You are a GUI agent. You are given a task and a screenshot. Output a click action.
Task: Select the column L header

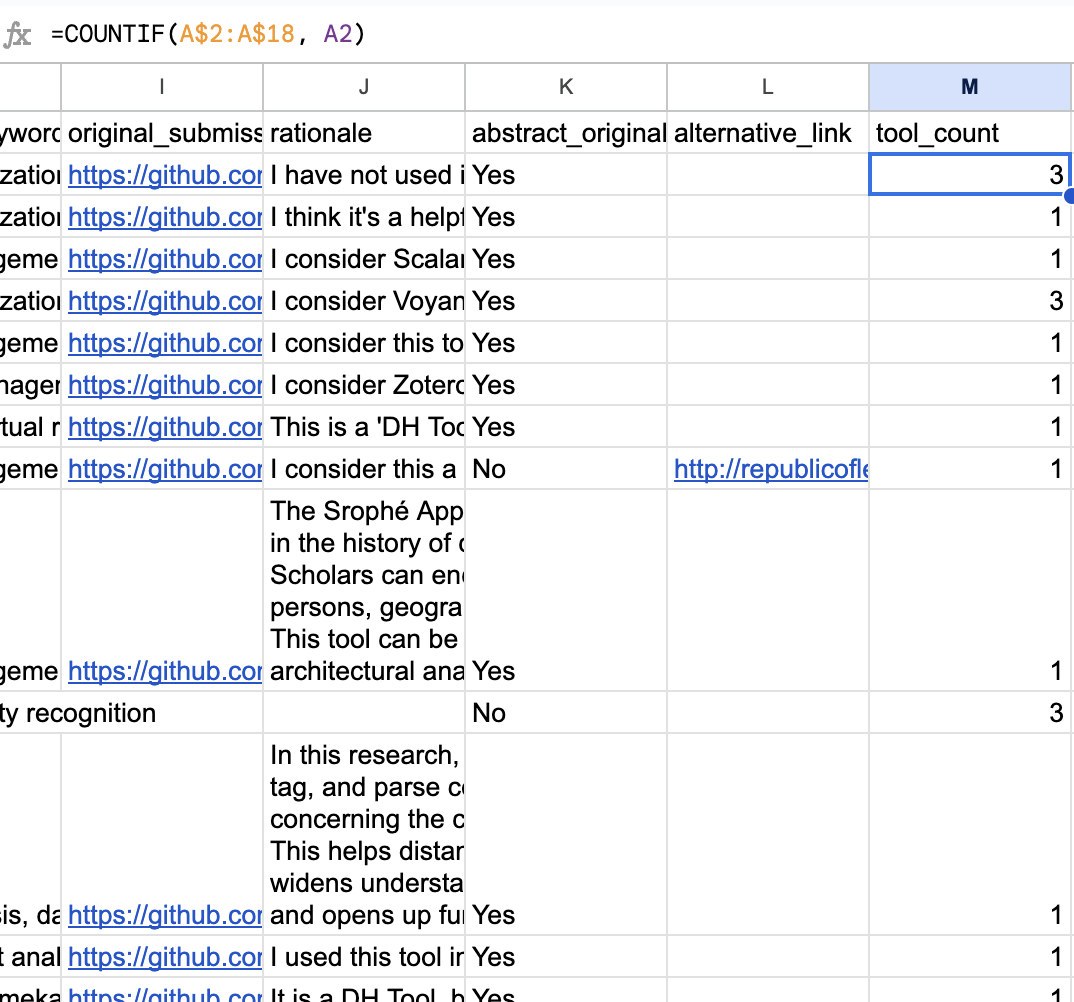tap(767, 87)
